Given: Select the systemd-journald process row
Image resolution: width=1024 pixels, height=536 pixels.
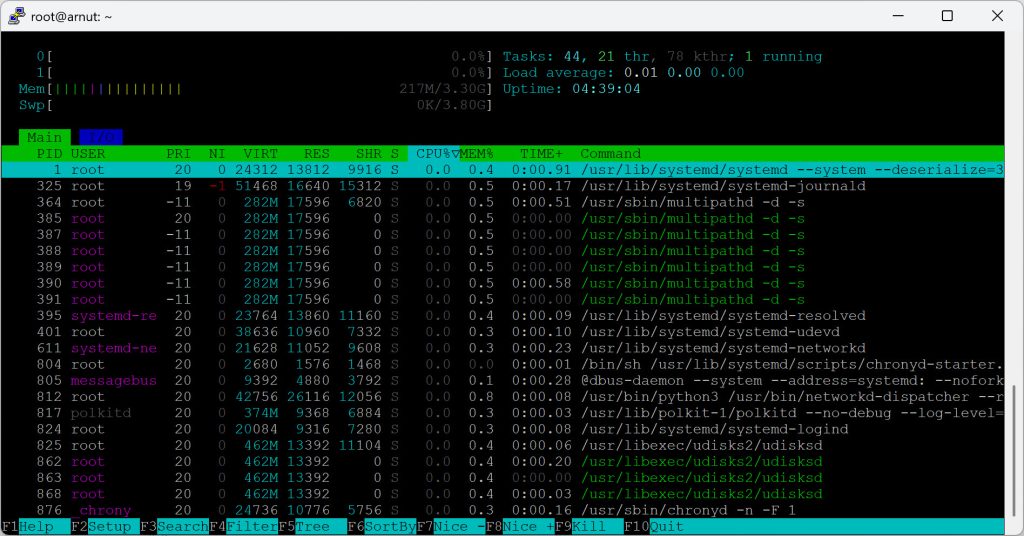Looking at the screenshot, I should click(500, 186).
